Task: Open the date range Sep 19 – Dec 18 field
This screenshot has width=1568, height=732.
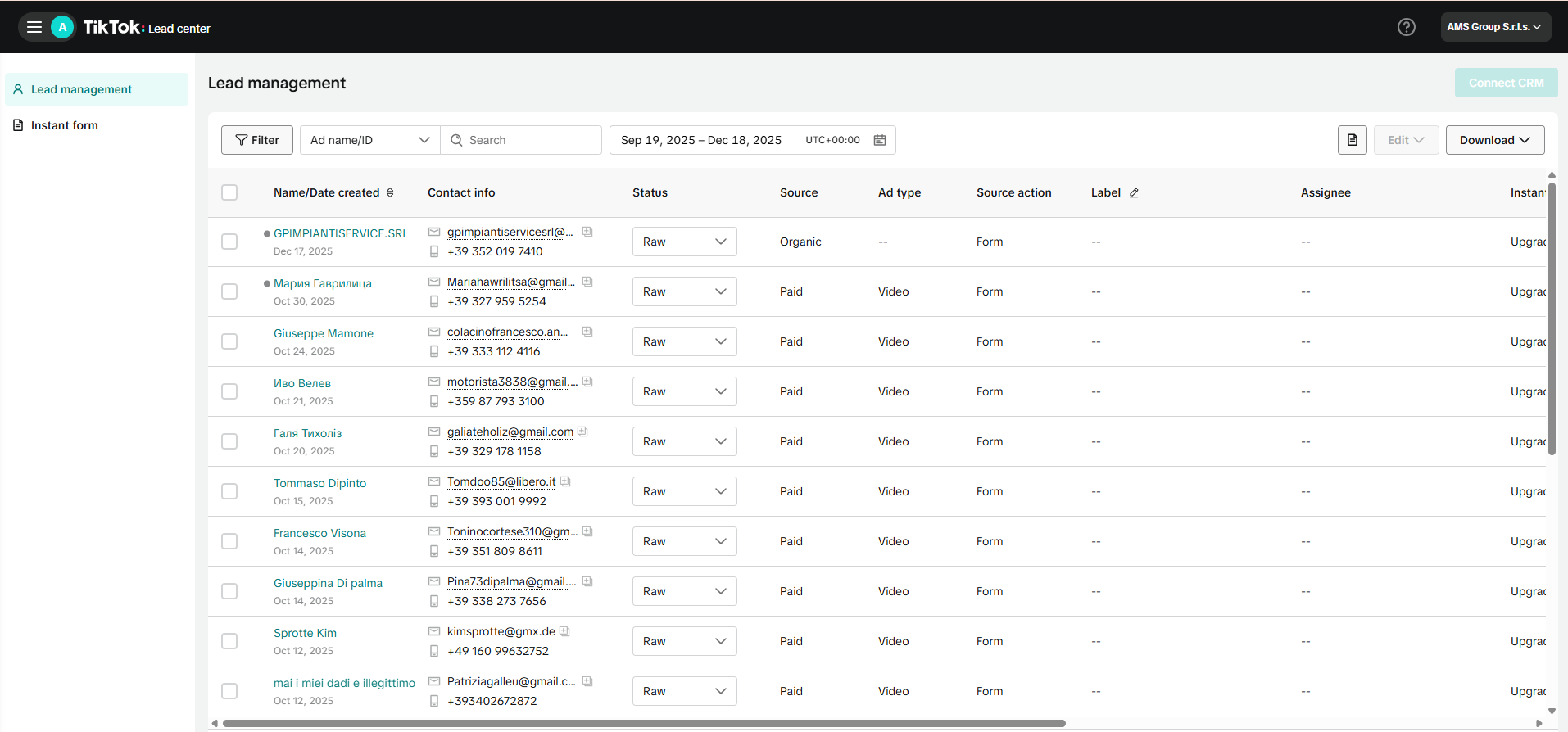Action: (x=753, y=140)
